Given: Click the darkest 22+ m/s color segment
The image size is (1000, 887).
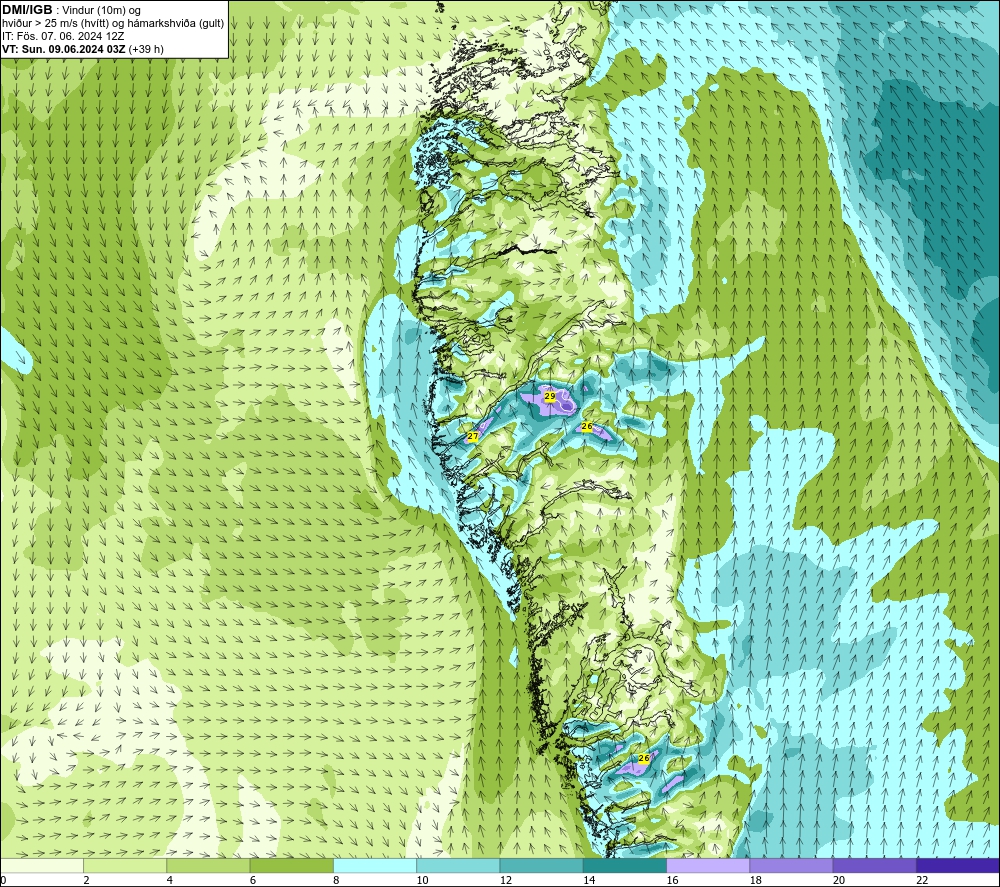Looking at the screenshot, I should coord(958,865).
